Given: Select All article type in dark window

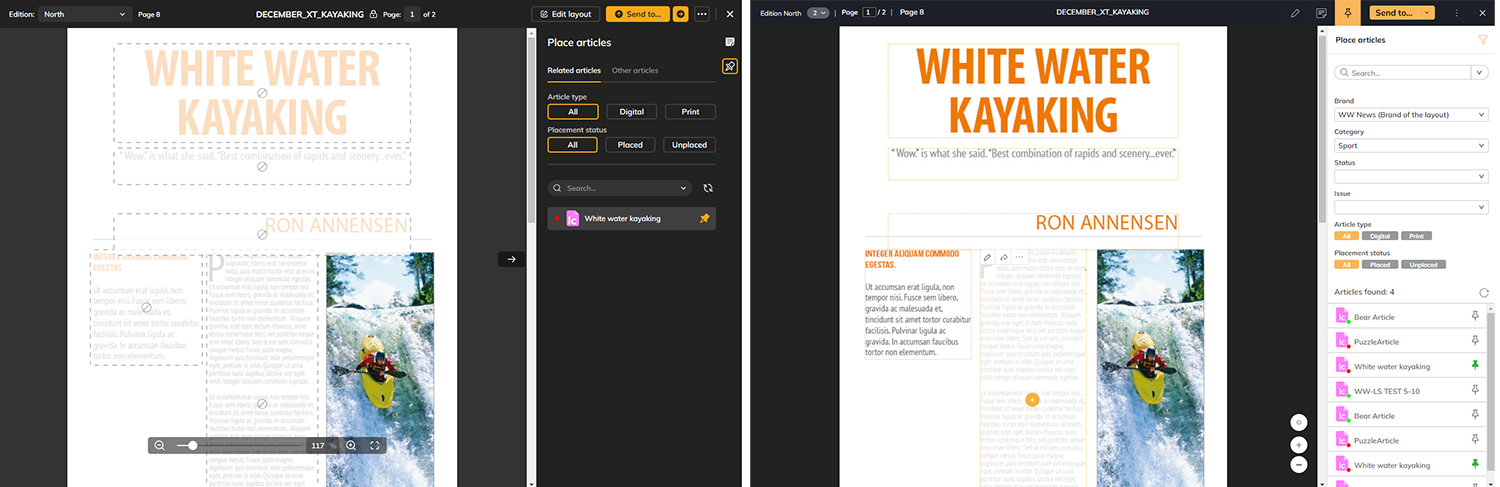Looking at the screenshot, I should tap(573, 112).
